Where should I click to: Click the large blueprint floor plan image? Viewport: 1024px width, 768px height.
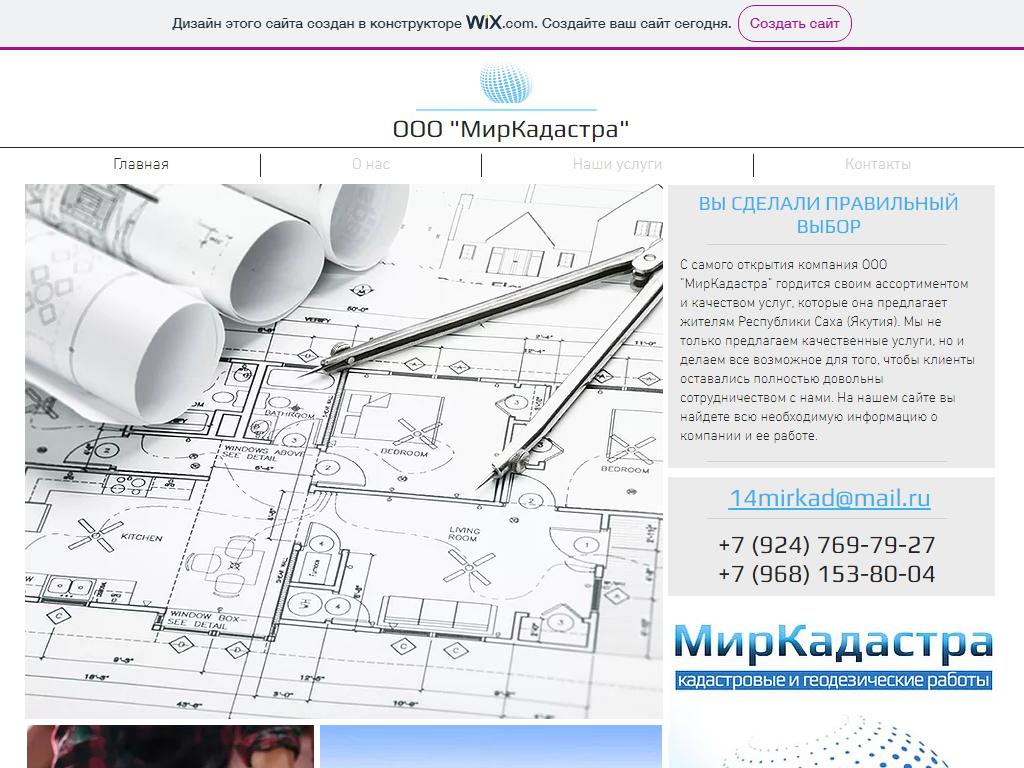coord(343,450)
